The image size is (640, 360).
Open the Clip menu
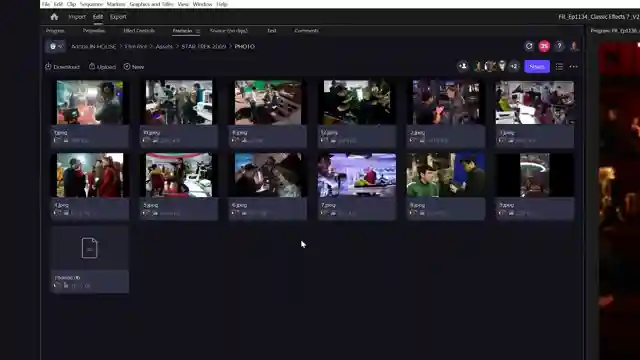click(x=71, y=4)
